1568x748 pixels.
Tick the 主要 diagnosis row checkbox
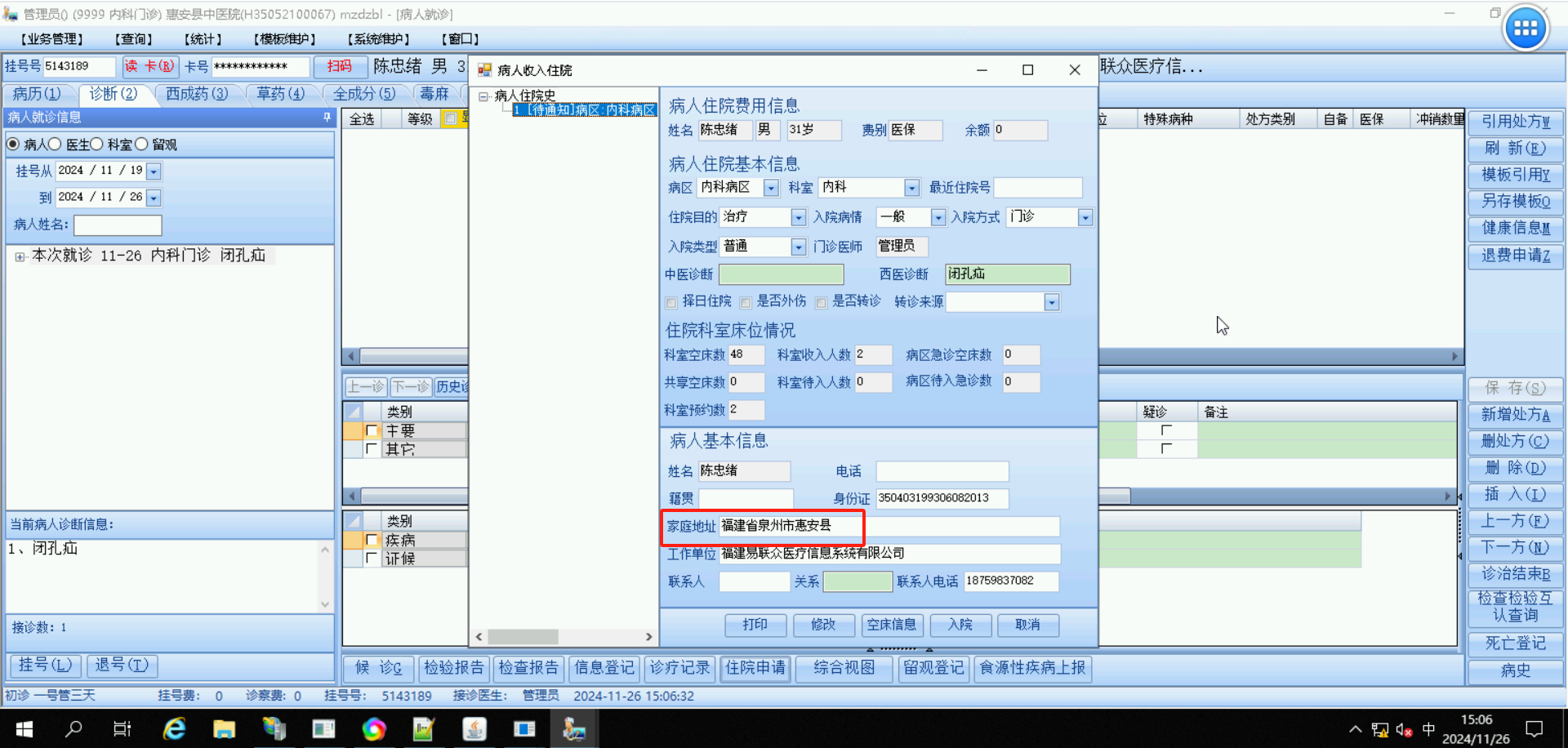click(372, 430)
